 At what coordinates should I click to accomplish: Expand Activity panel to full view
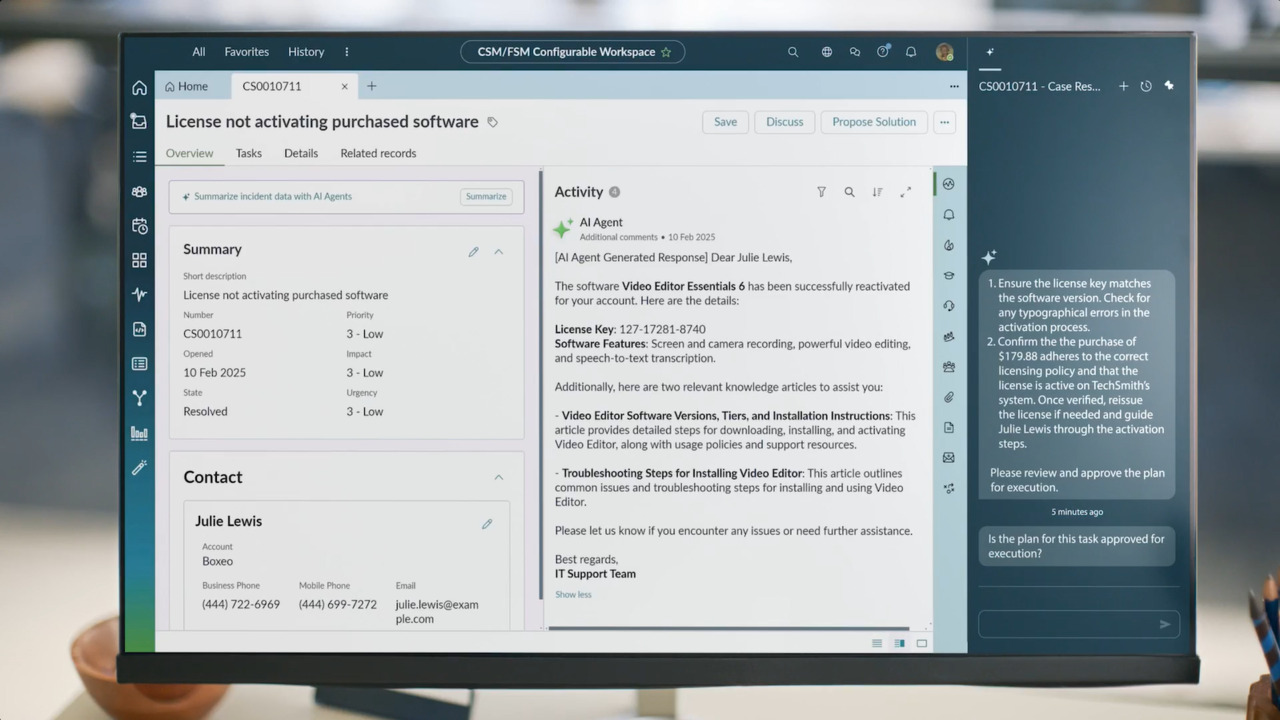(905, 192)
